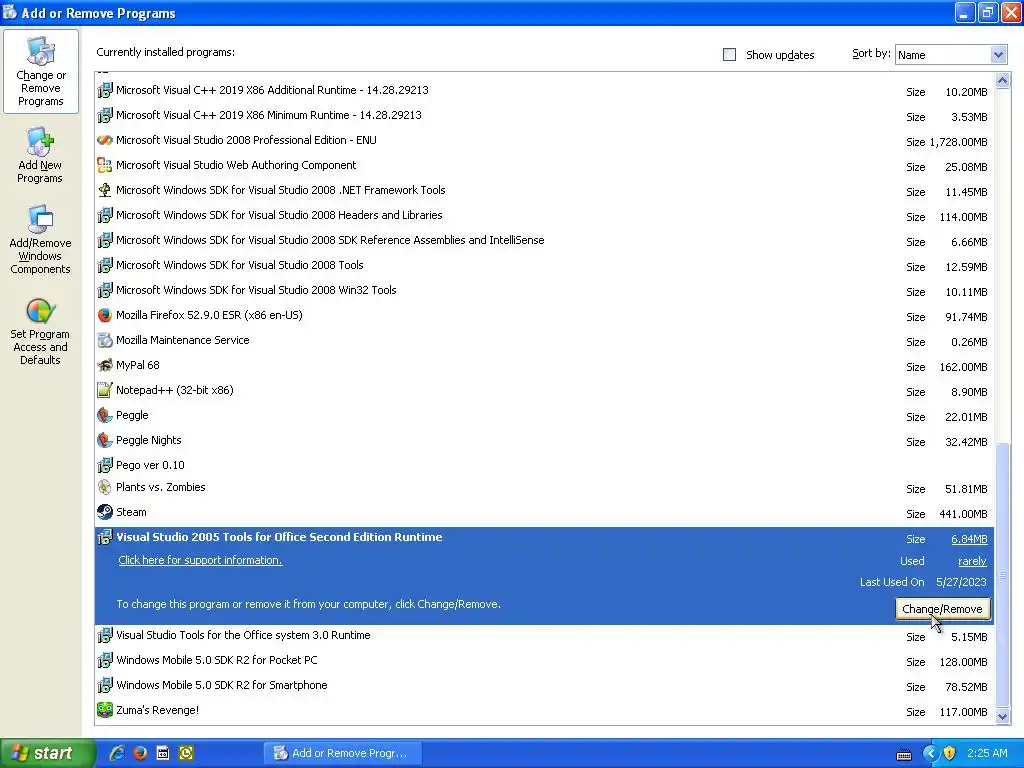Click the Zuma's Revenge! frog icon

point(104,710)
